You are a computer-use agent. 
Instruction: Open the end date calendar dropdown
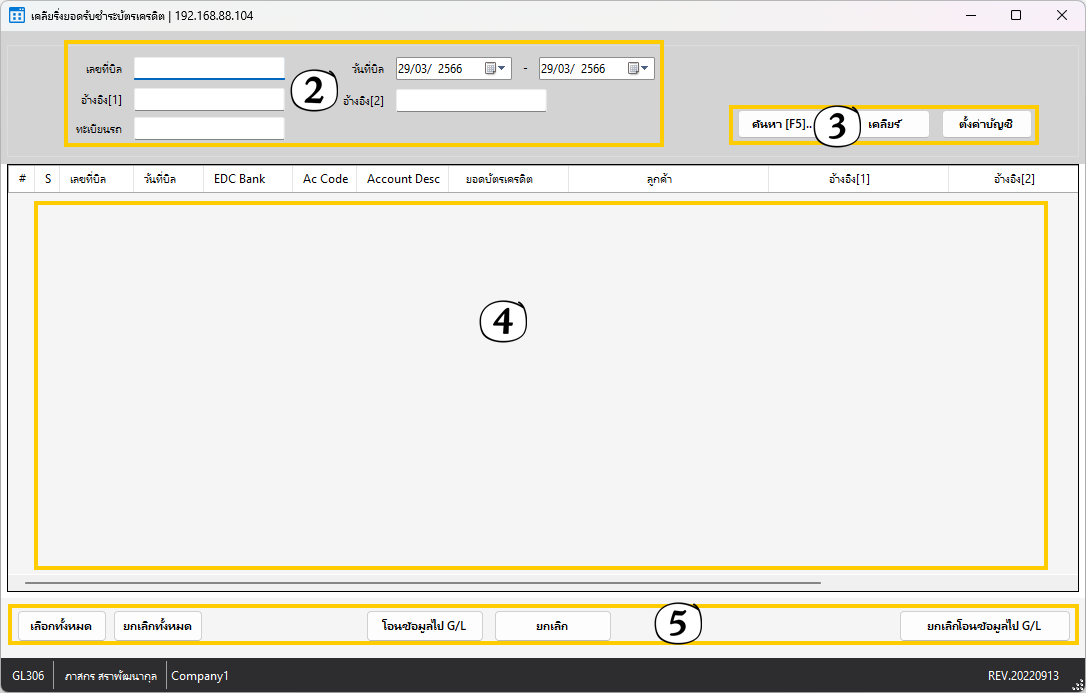pyautogui.click(x=639, y=69)
